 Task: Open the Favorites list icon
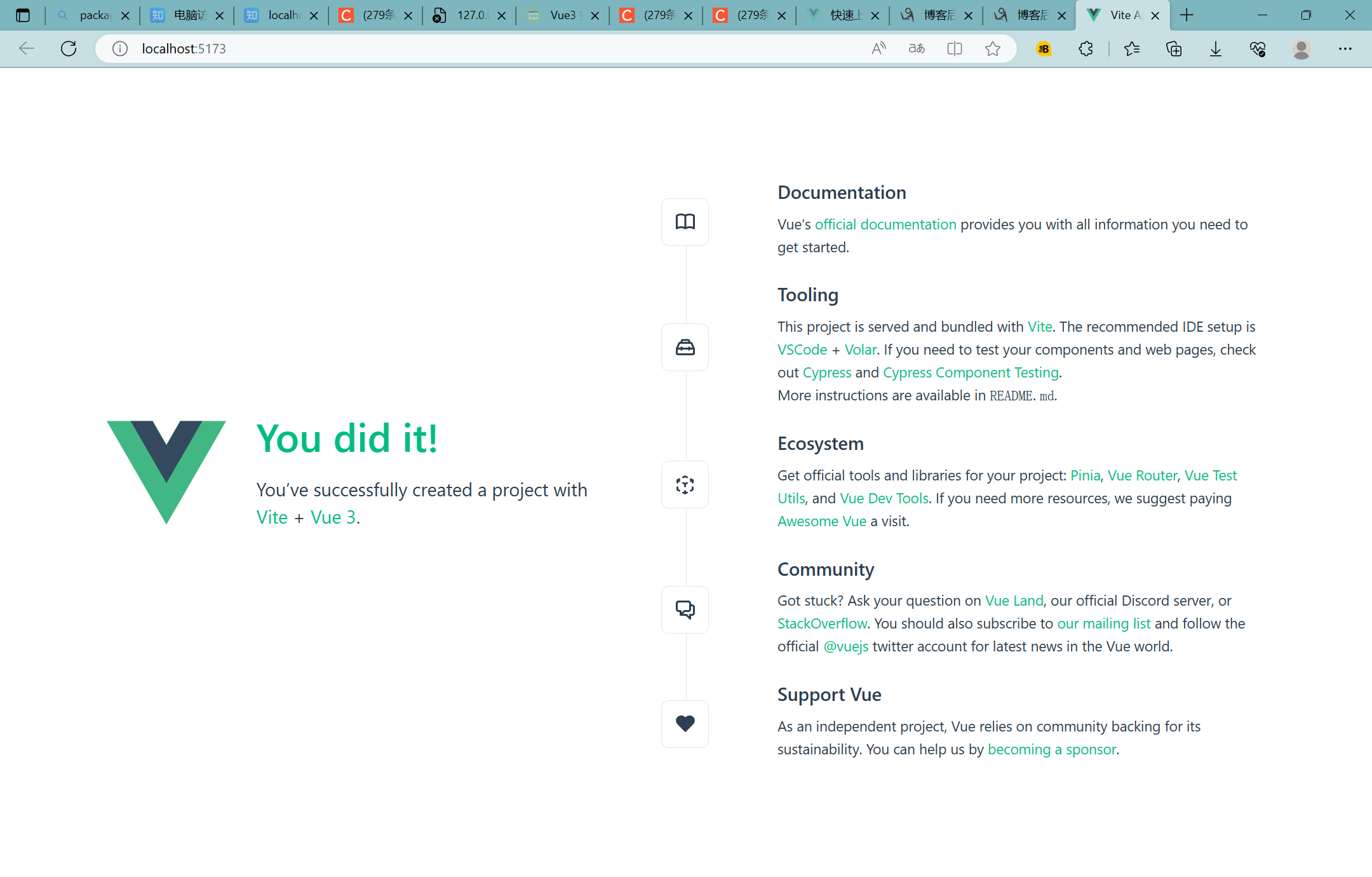pyautogui.click(x=1131, y=49)
